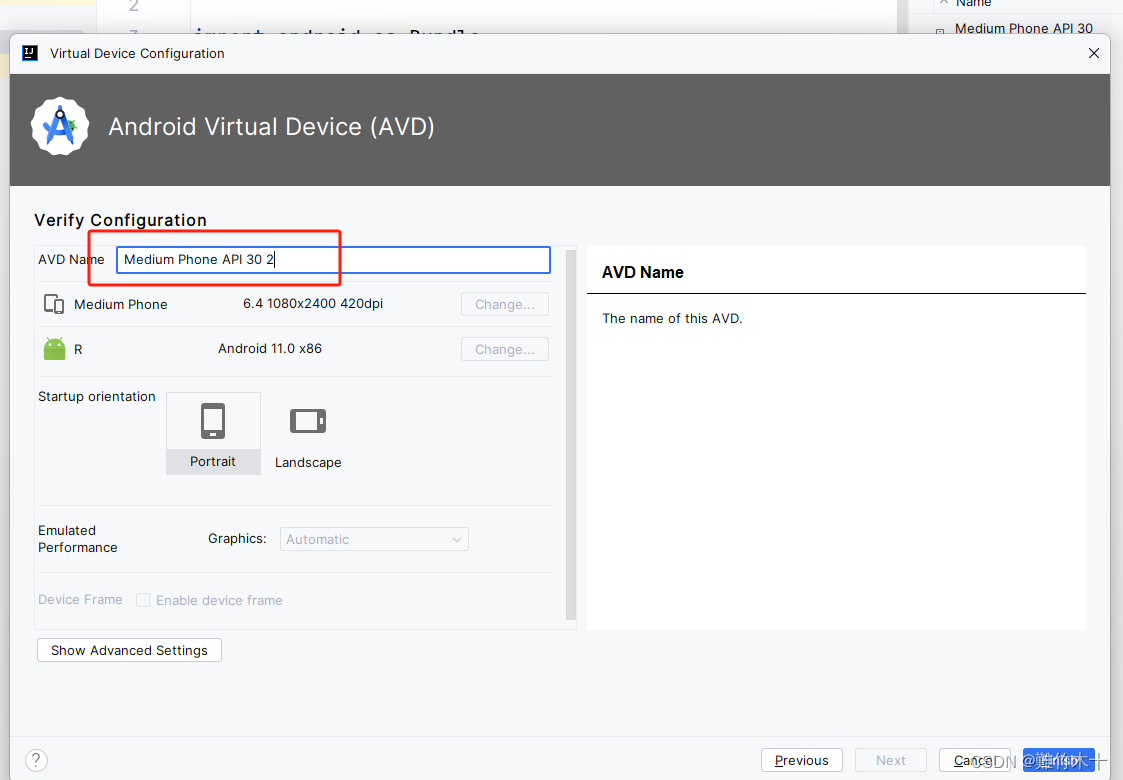Image resolution: width=1123 pixels, height=780 pixels.
Task: Open the Graphics Automatic dropdown
Action: 374,539
